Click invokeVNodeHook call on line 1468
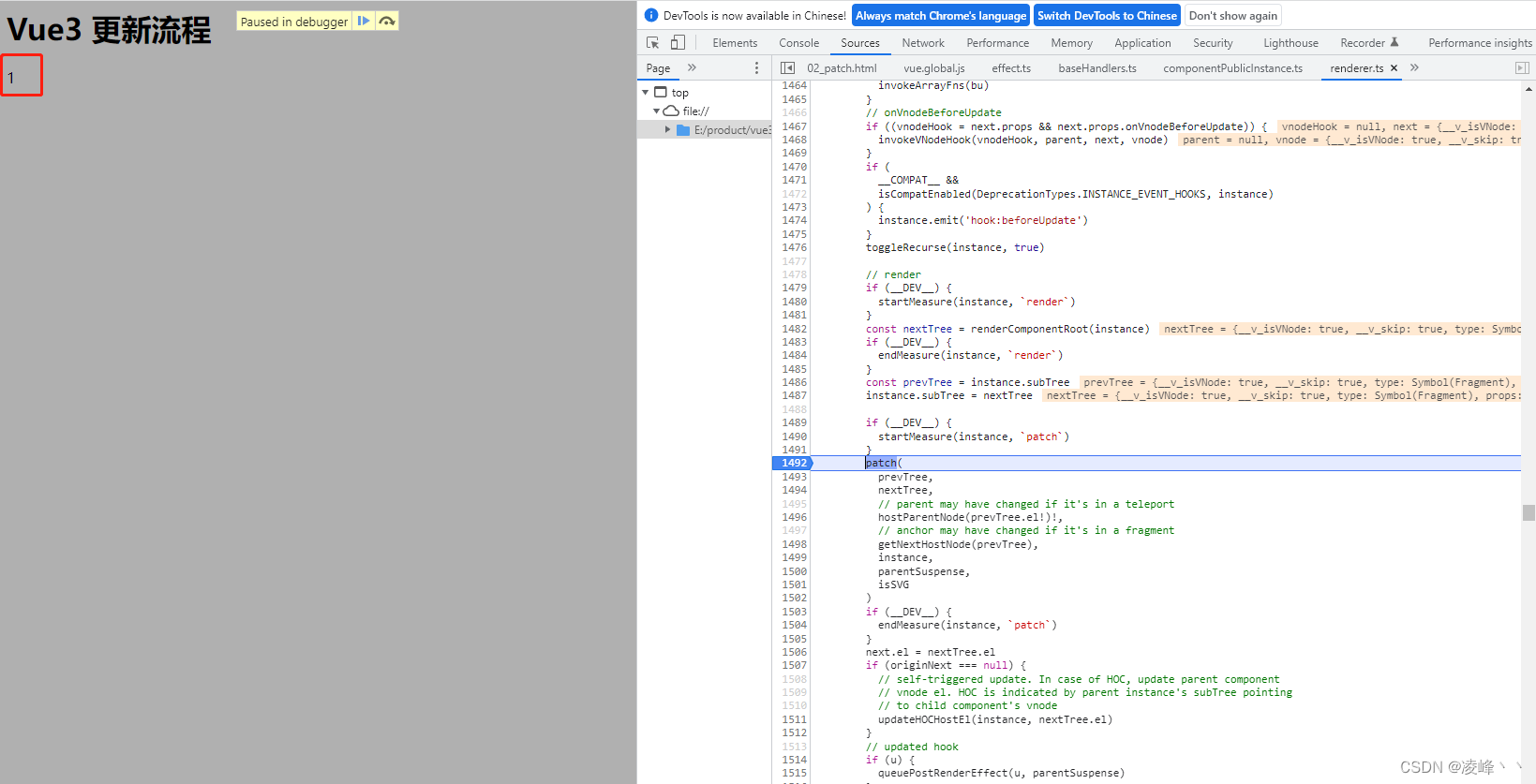Viewport: 1536px width, 784px height. (x=1023, y=140)
